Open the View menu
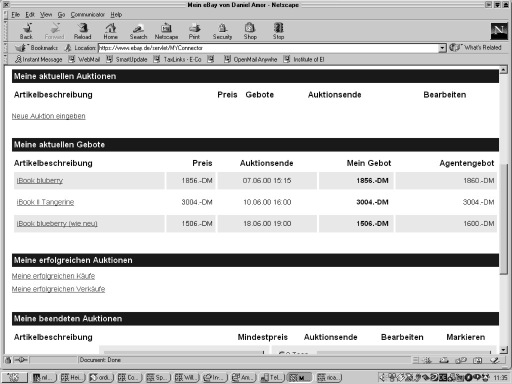The height and width of the screenshot is (384, 512). 46,15
